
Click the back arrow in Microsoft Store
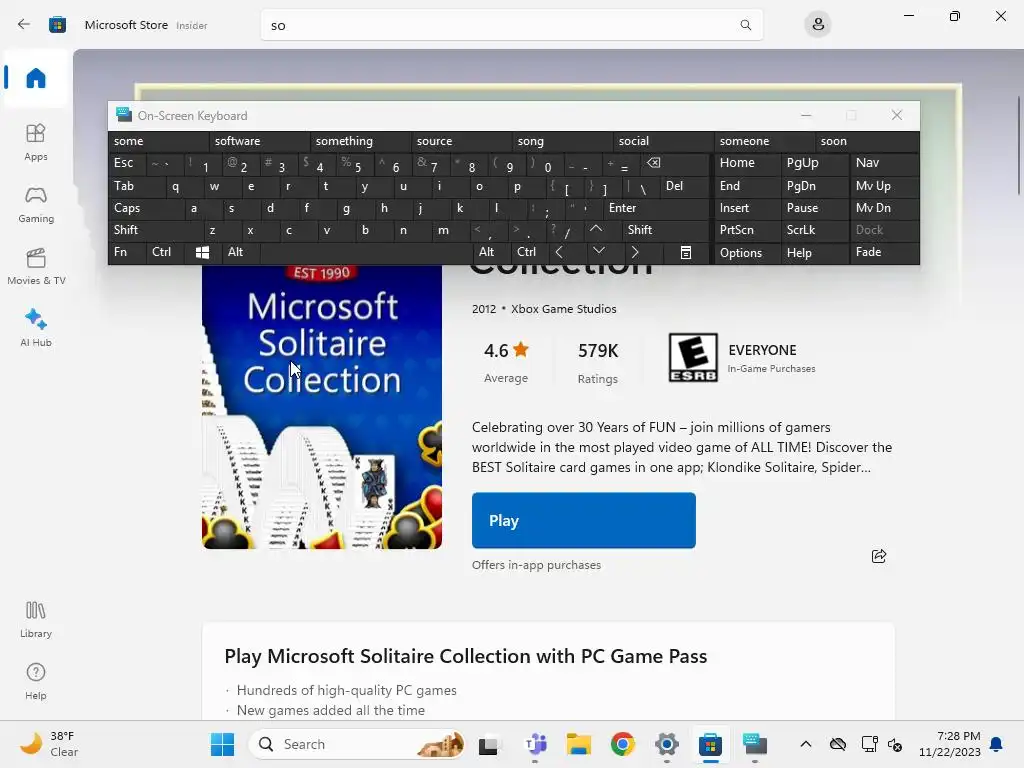coord(24,25)
